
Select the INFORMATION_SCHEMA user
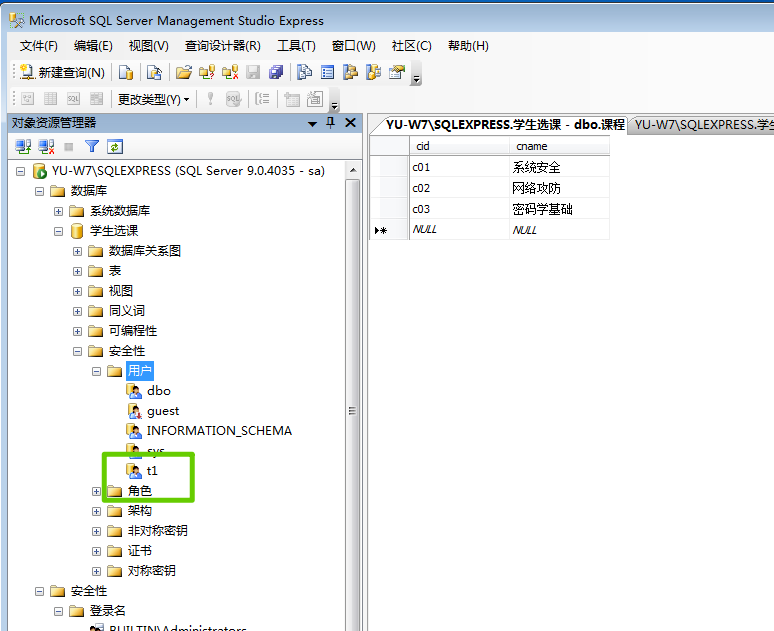(x=219, y=431)
